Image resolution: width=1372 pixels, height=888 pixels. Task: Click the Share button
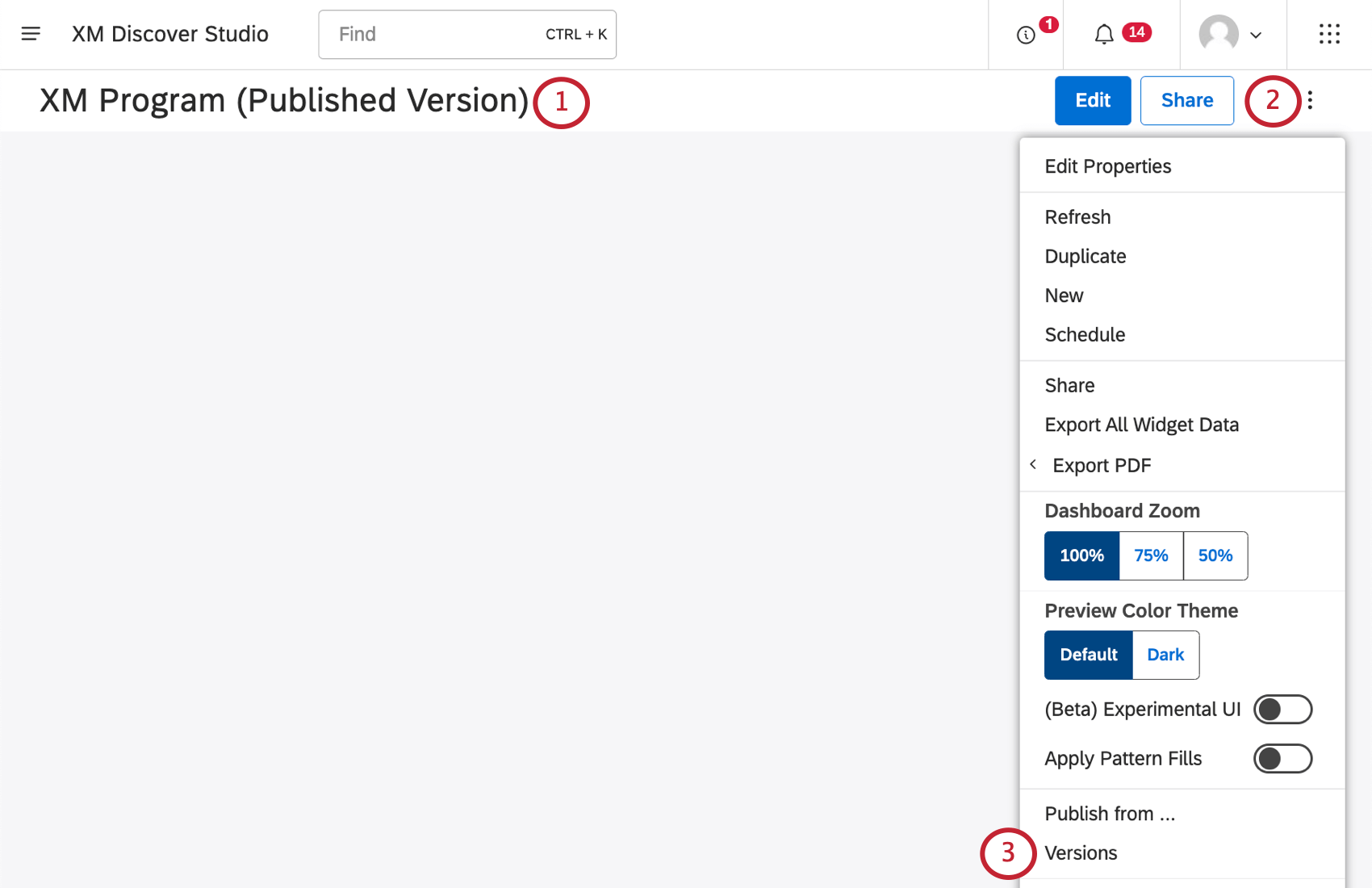point(1187,100)
